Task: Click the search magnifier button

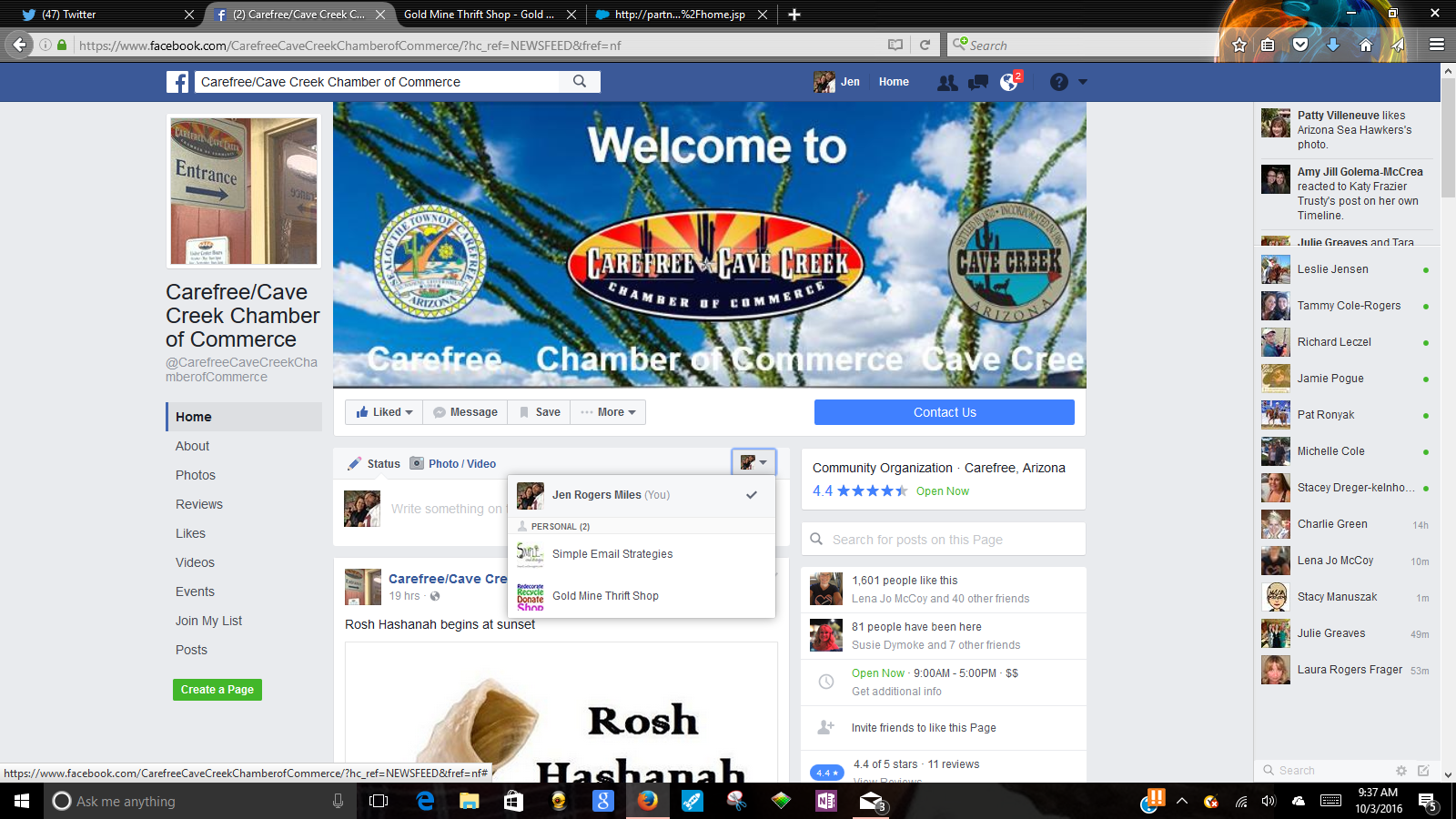Action: [580, 82]
